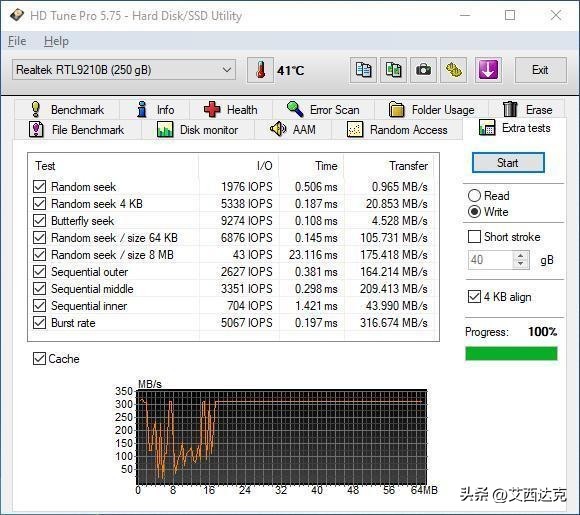580x515 pixels.
Task: Click the Random Access scatter icon
Action: 355,129
